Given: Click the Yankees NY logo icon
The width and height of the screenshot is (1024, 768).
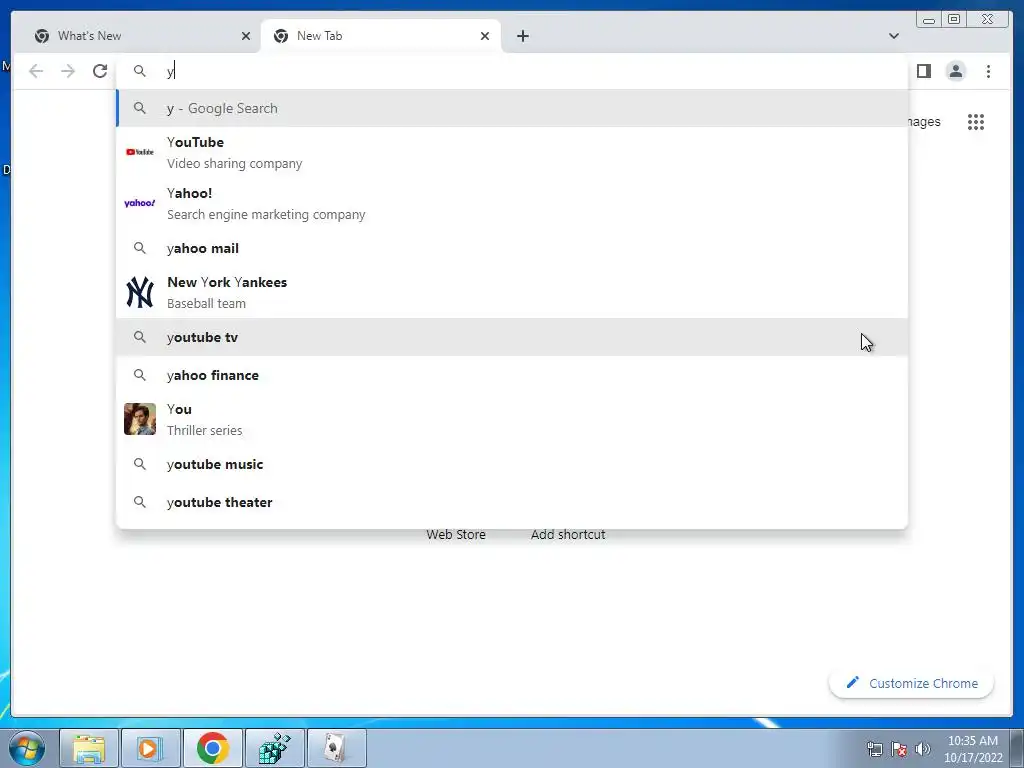Looking at the screenshot, I should pos(140,292).
